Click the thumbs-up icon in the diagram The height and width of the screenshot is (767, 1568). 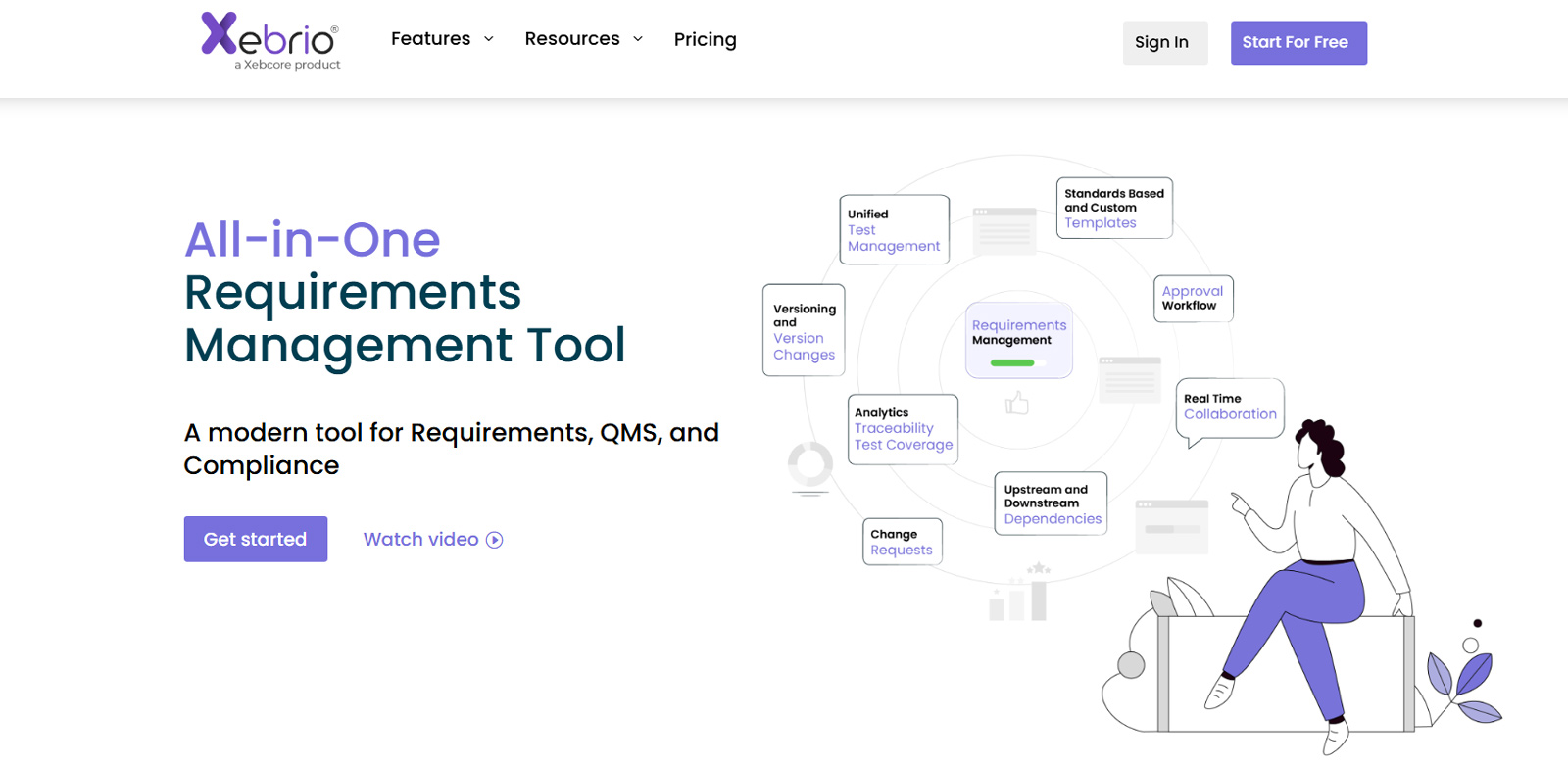(1017, 403)
